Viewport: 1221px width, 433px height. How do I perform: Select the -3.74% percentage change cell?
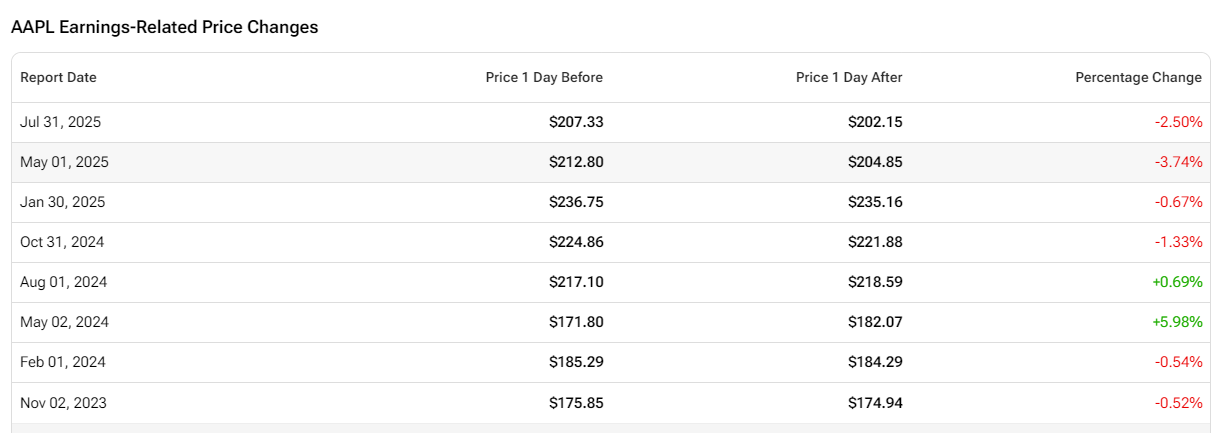1178,162
